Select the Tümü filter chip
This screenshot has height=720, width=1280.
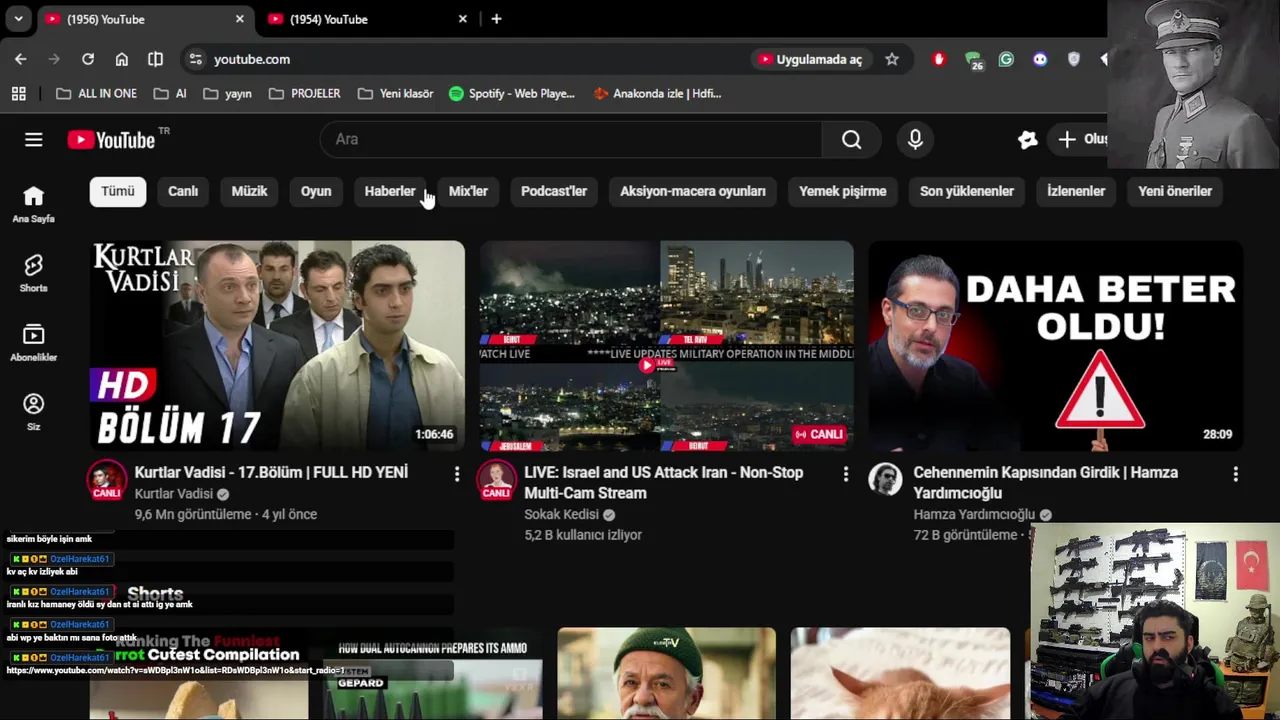click(118, 191)
